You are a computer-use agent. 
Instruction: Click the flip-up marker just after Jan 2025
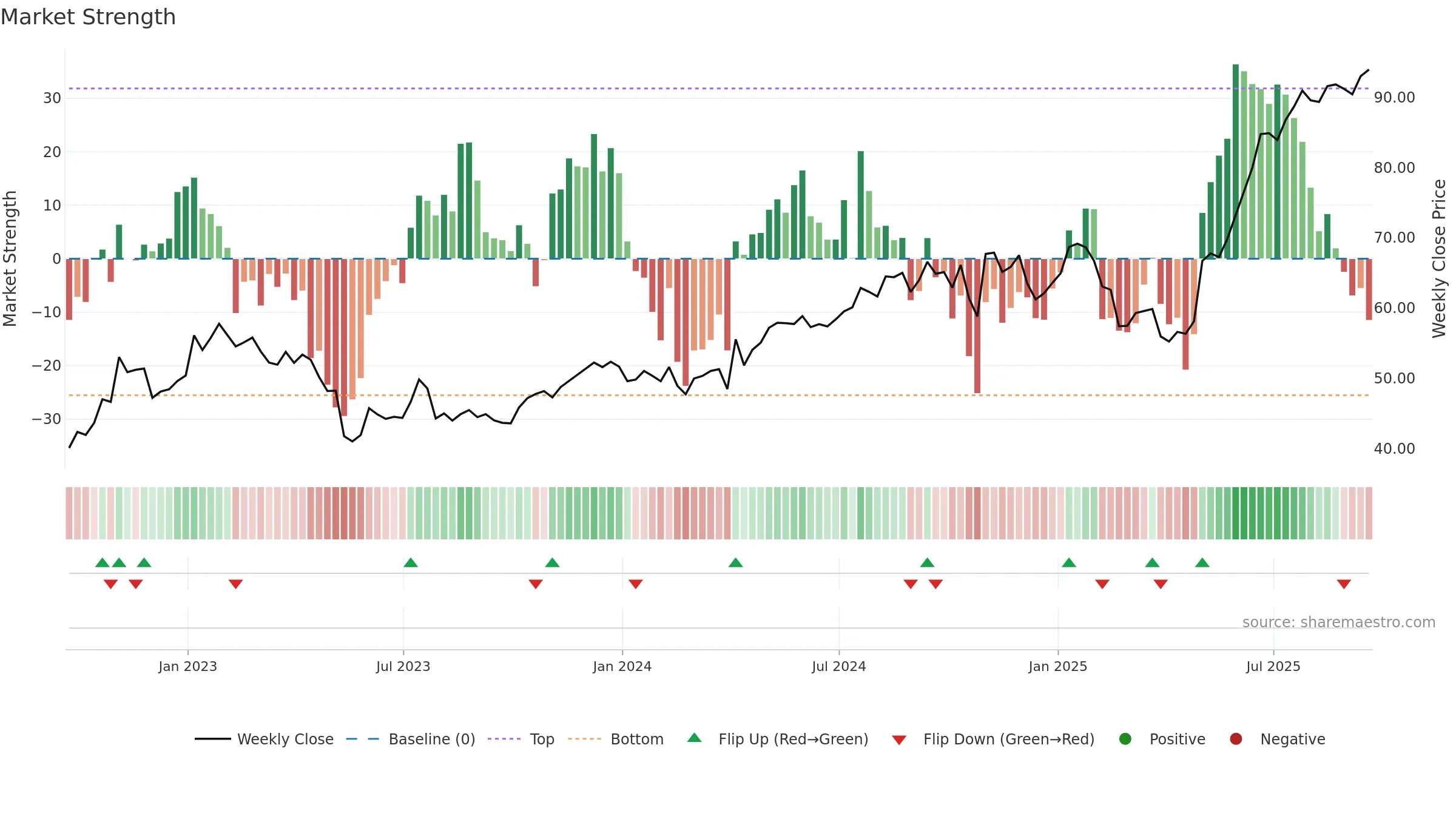click(x=1069, y=562)
